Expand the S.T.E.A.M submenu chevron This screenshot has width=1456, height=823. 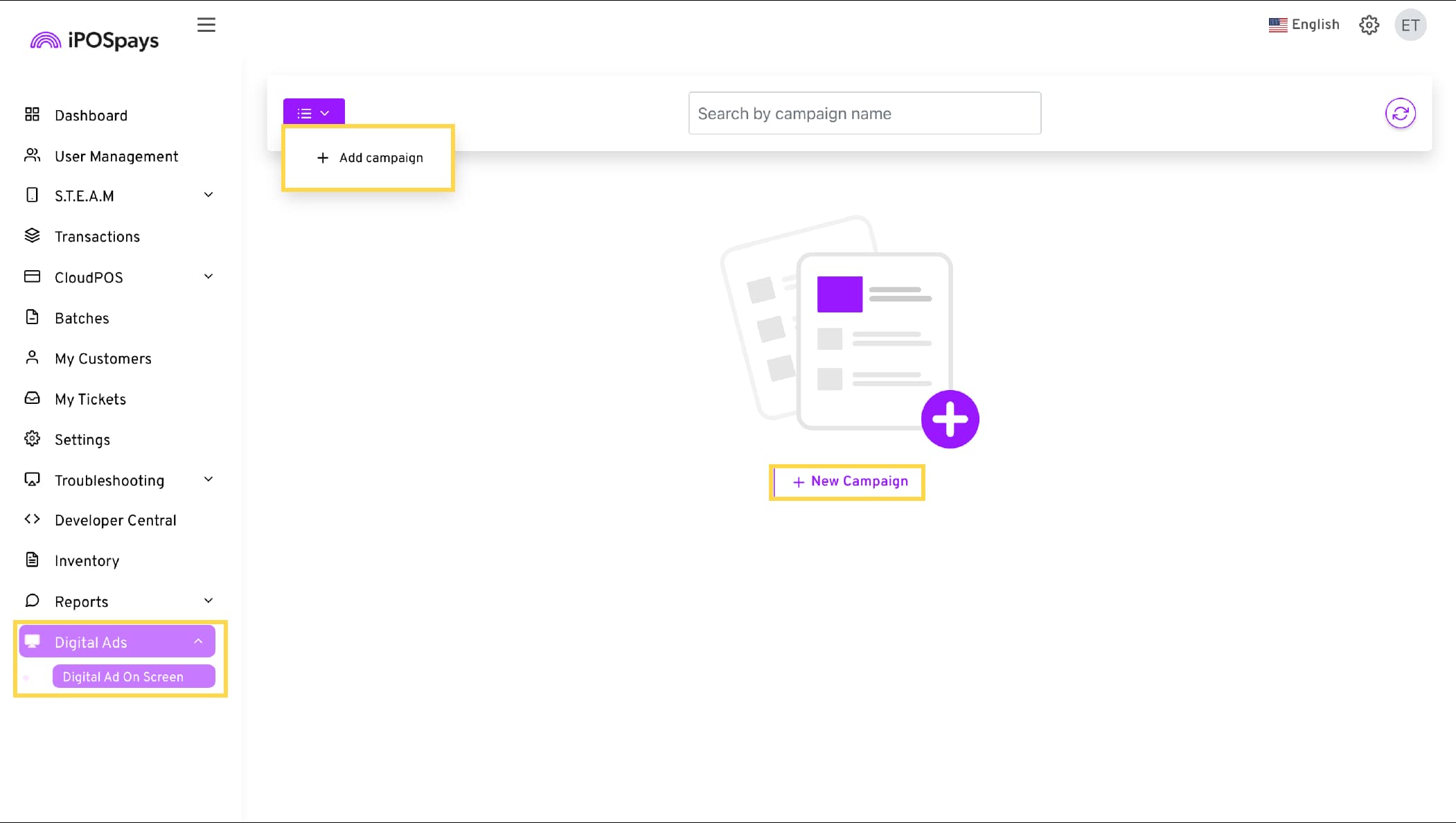(x=208, y=195)
